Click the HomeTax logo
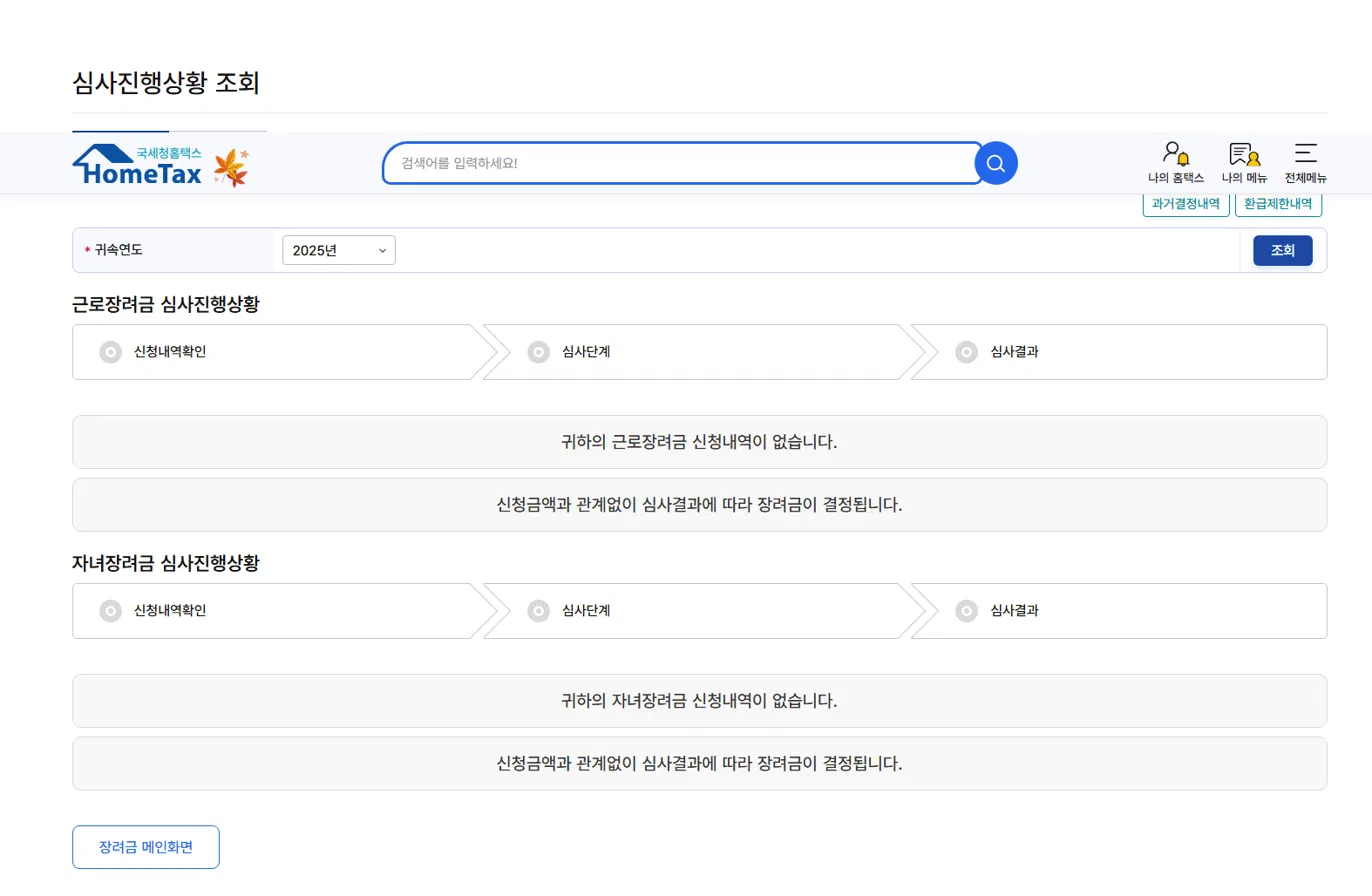The width and height of the screenshot is (1372, 896). pyautogui.click(x=138, y=166)
